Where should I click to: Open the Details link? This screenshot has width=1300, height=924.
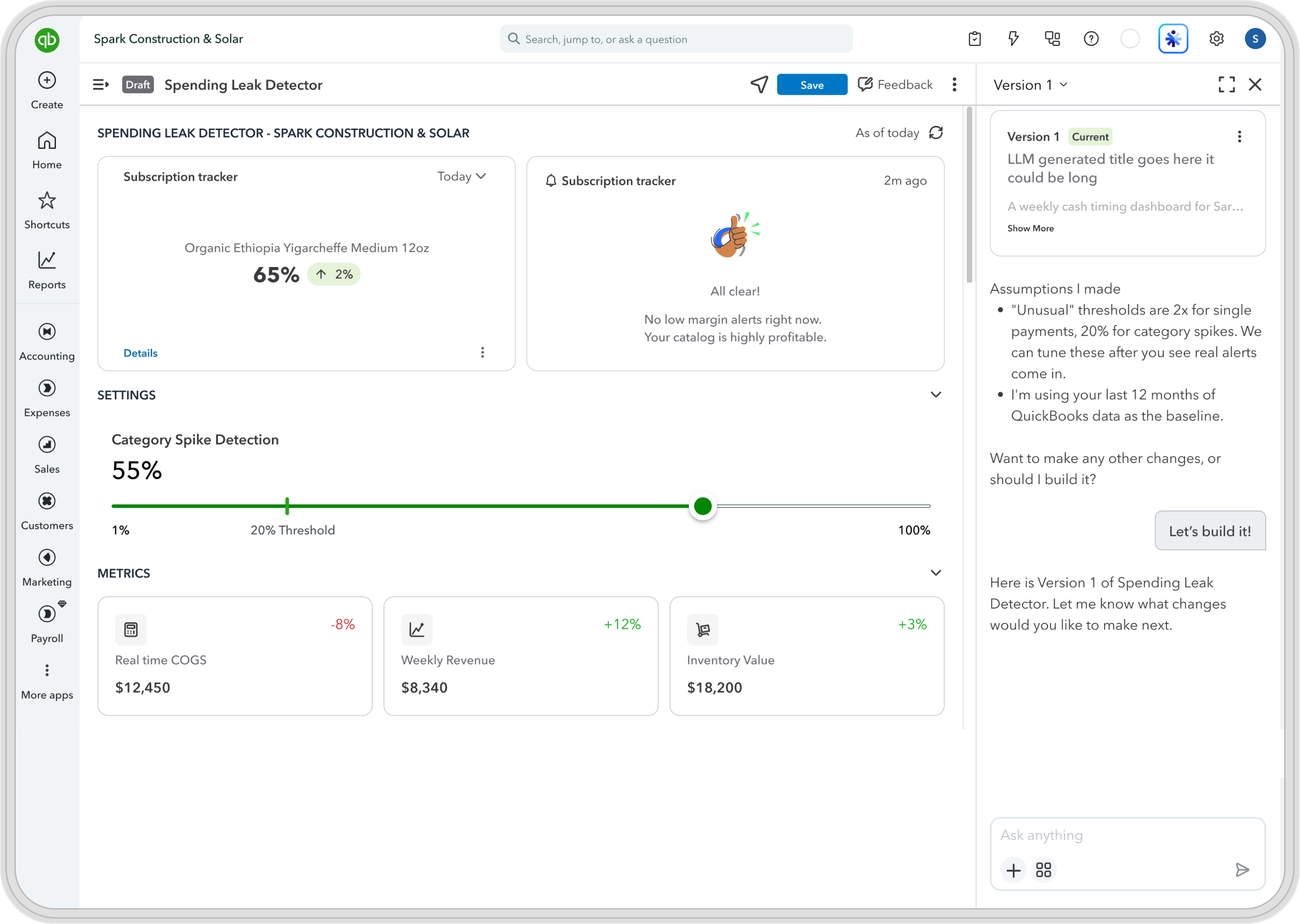point(140,353)
